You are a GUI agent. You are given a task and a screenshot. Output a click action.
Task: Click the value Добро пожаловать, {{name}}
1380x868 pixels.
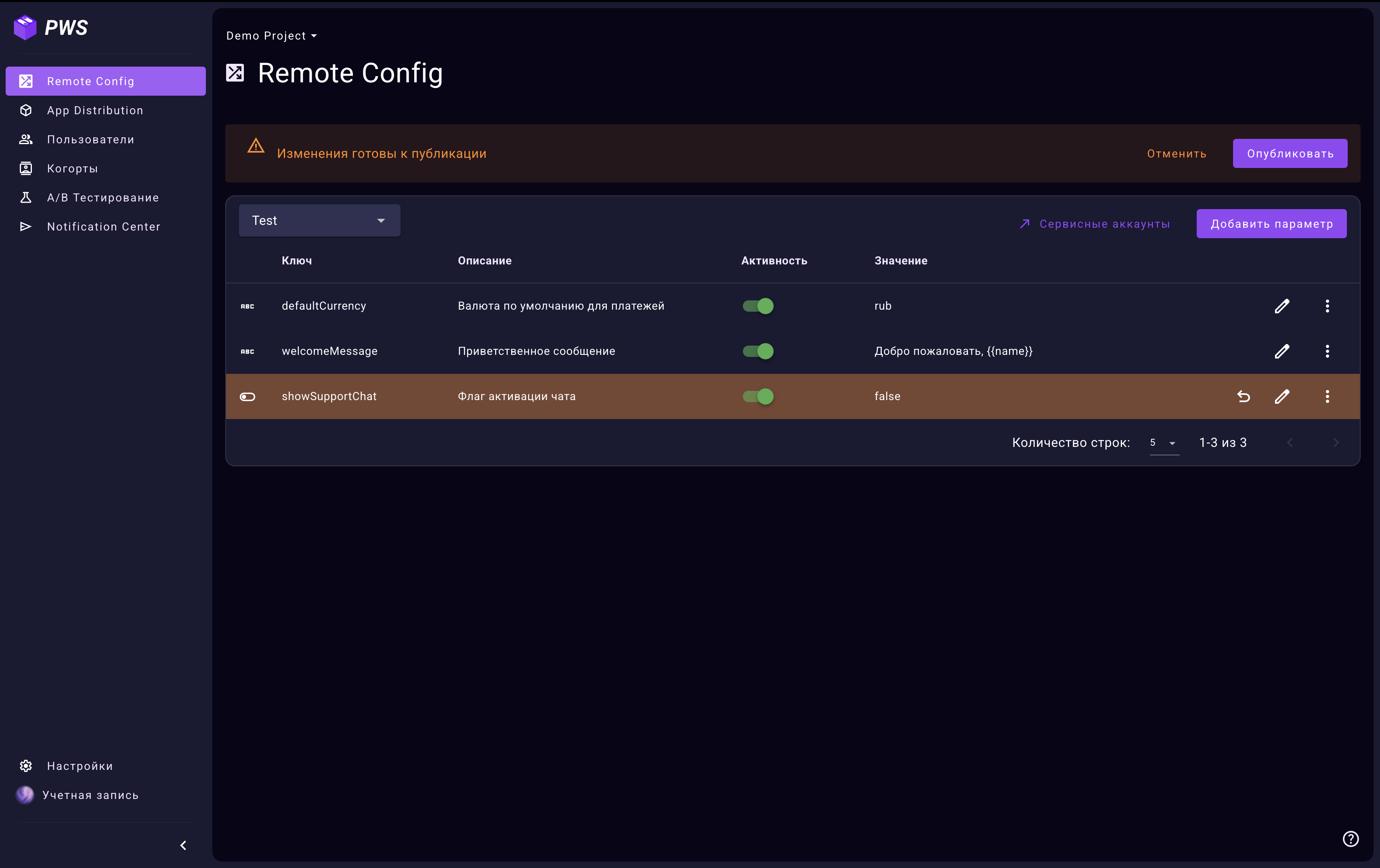tap(954, 351)
